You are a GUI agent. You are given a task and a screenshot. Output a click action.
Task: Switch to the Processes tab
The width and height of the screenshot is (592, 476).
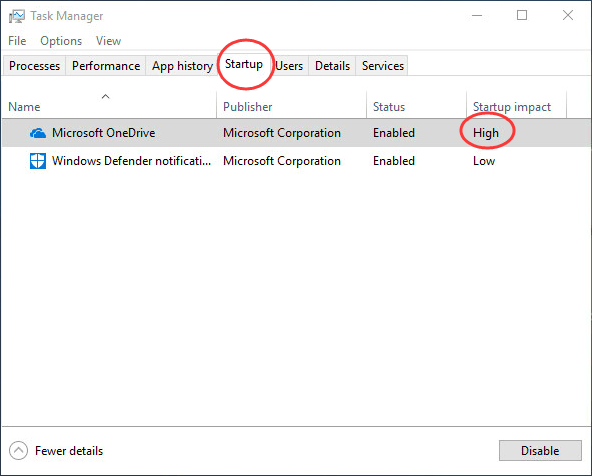[x=34, y=66]
